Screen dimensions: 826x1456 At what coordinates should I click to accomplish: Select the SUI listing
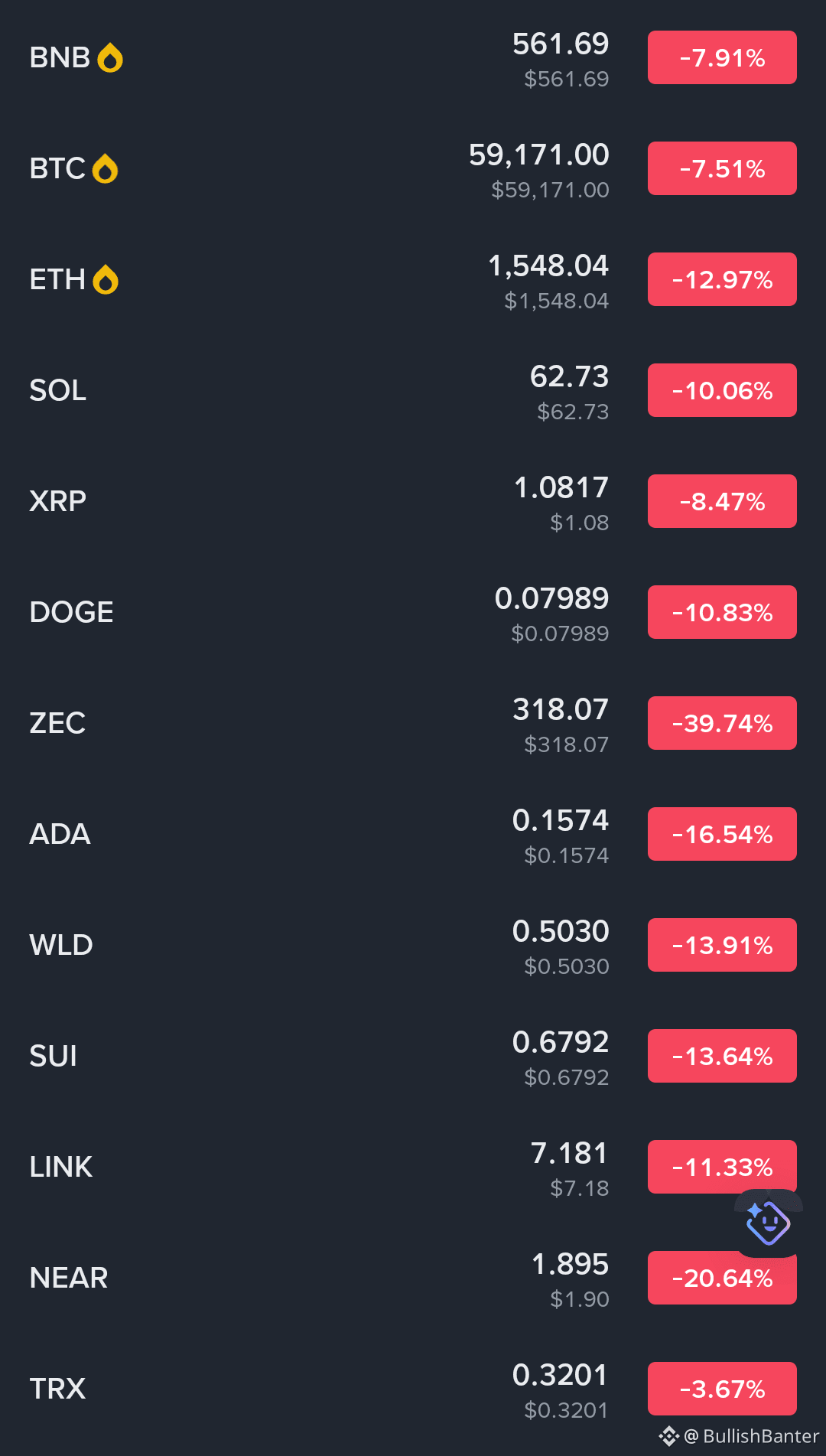413,1056
